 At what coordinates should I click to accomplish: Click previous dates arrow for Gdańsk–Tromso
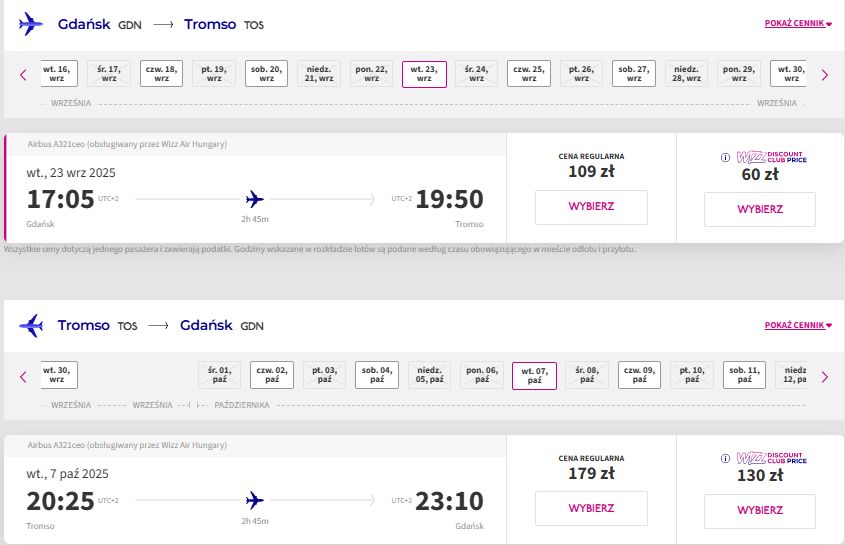[23, 75]
